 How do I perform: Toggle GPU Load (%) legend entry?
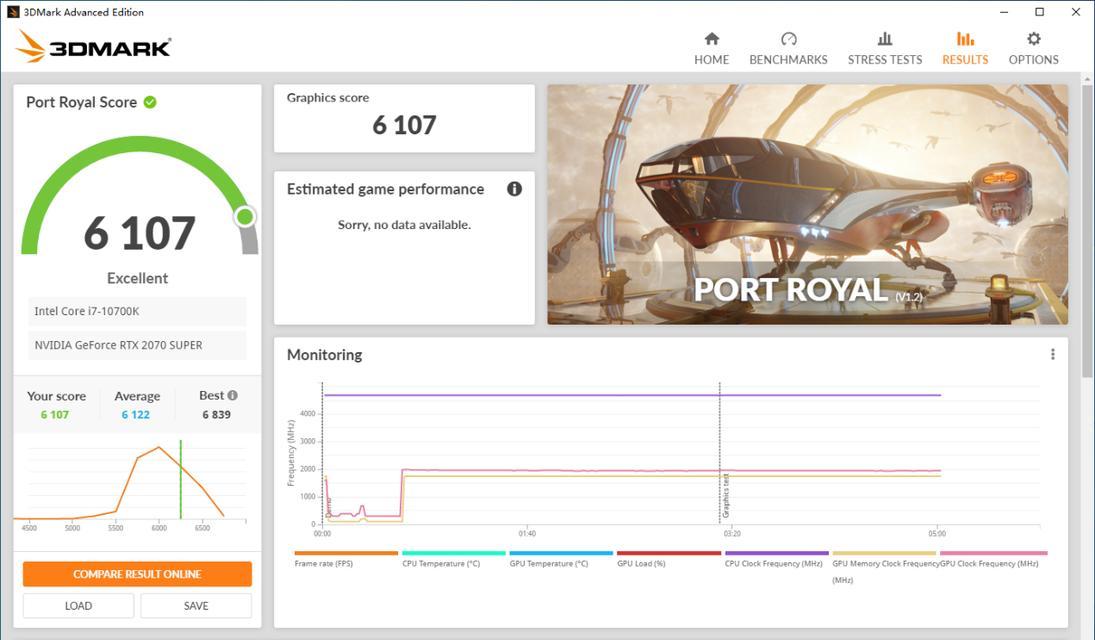click(641, 563)
